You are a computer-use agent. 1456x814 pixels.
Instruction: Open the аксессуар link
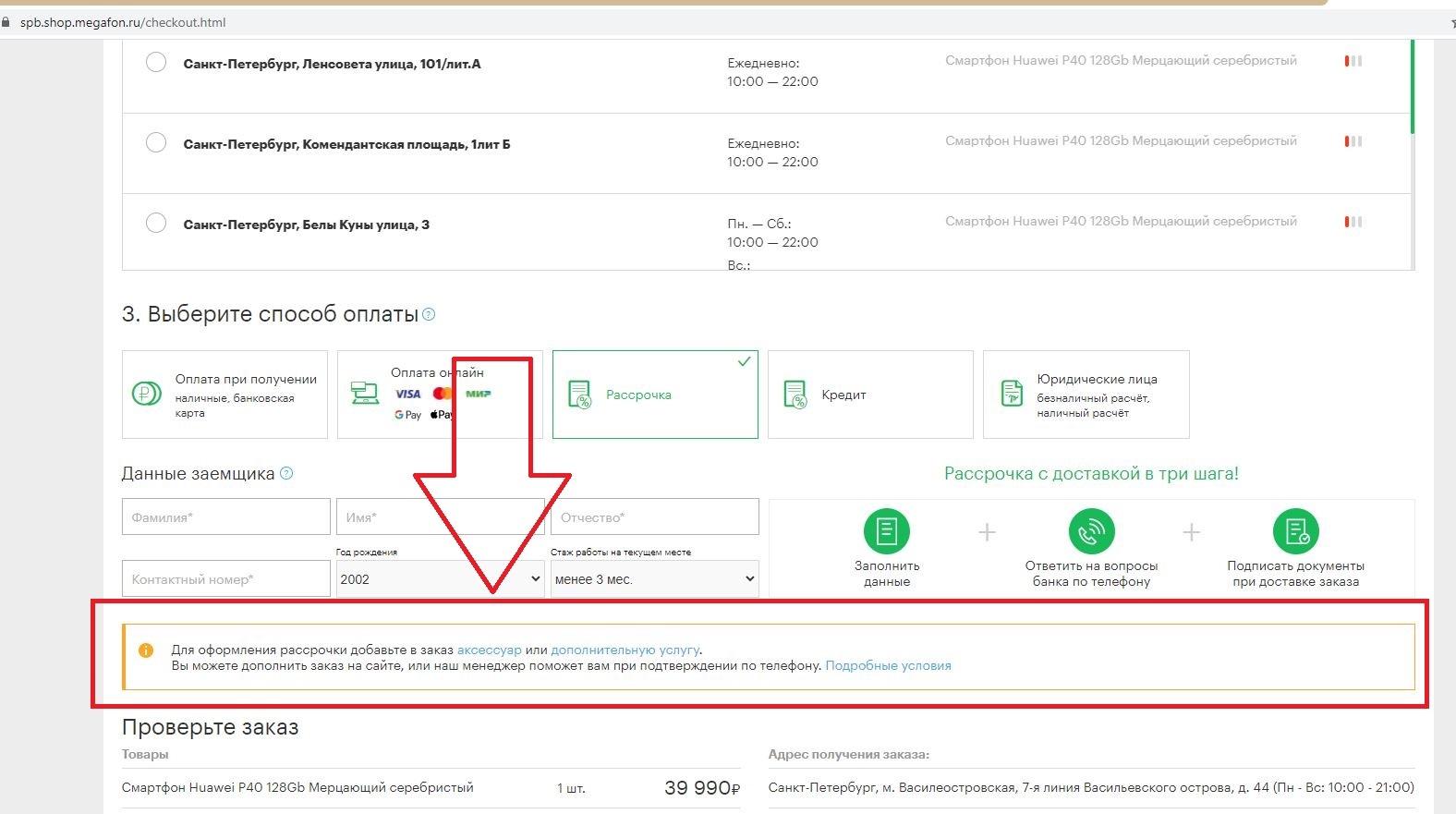click(x=490, y=650)
